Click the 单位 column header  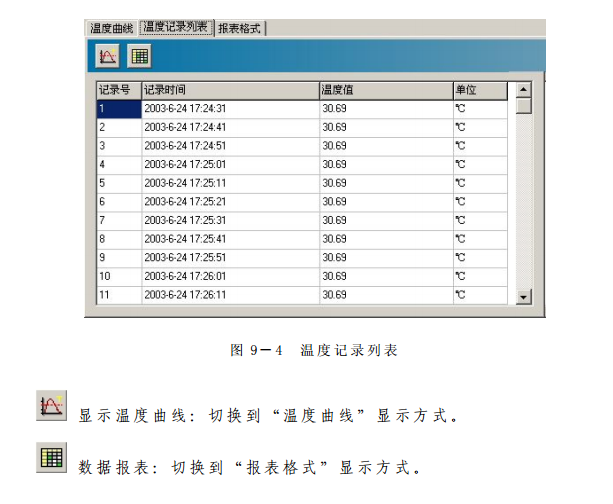[x=480, y=90]
